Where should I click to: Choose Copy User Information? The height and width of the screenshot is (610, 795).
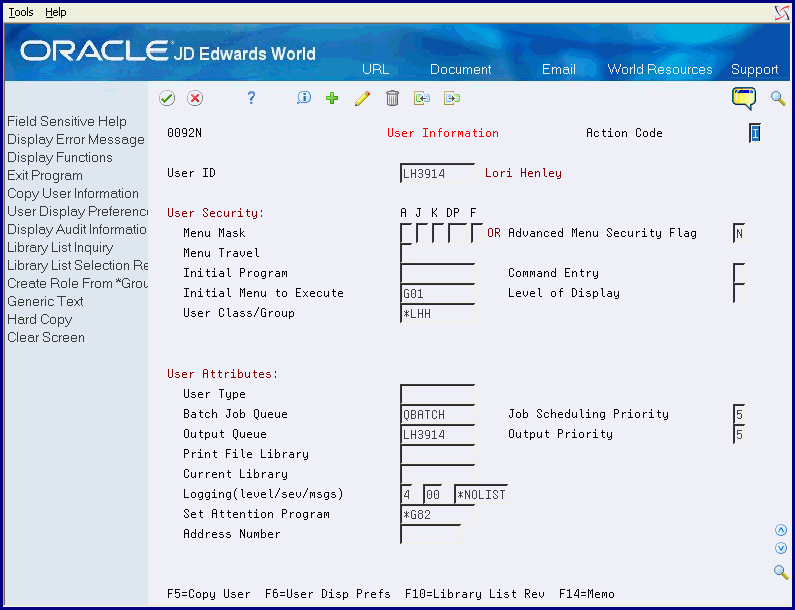point(73,194)
